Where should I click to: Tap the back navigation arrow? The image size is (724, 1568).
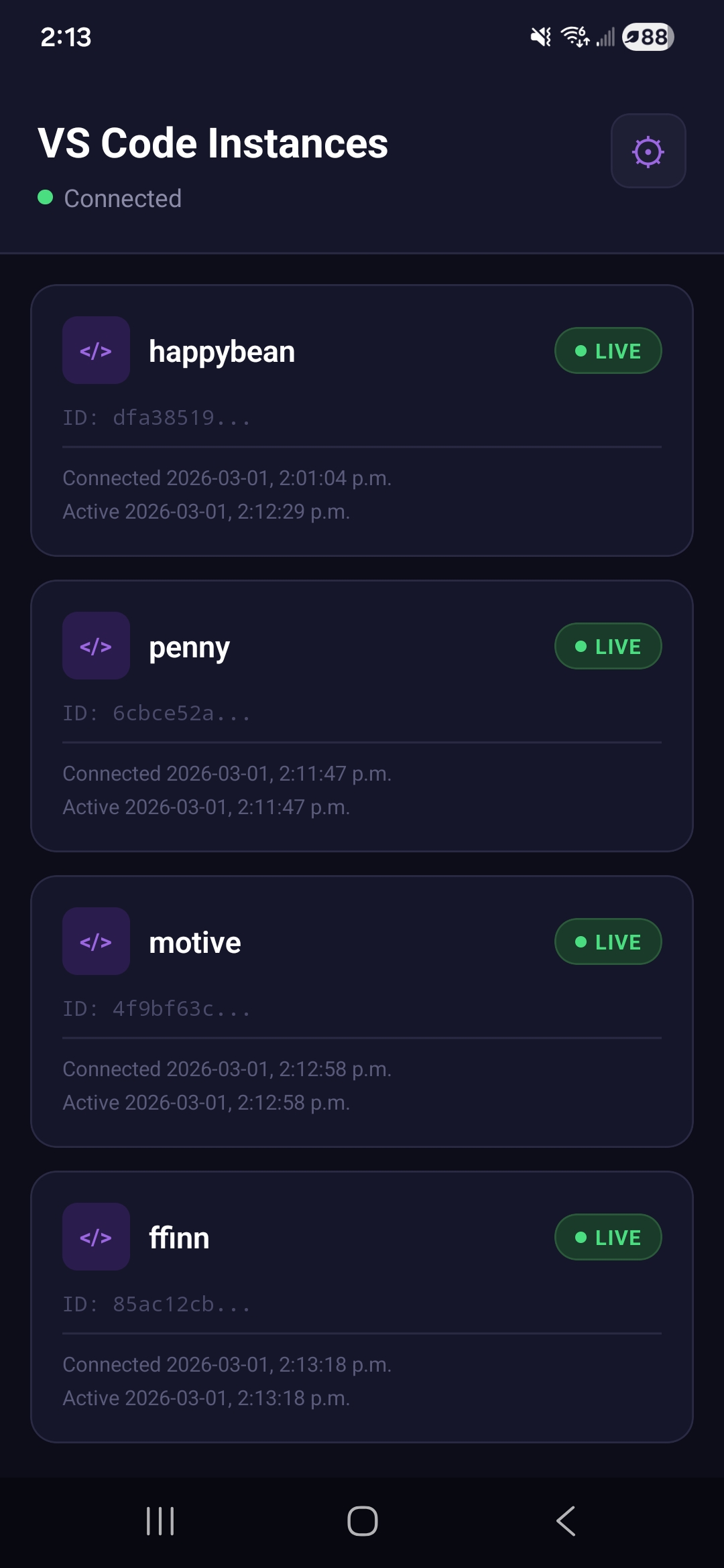(x=565, y=1521)
